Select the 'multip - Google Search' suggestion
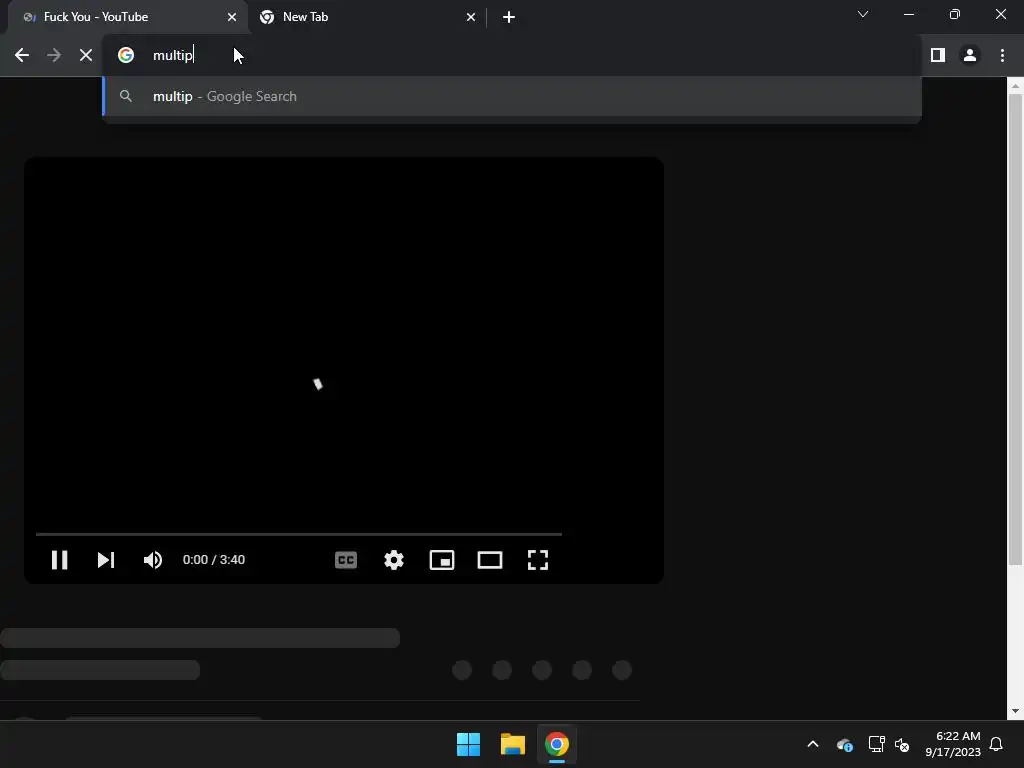The width and height of the screenshot is (1024, 768). point(512,96)
